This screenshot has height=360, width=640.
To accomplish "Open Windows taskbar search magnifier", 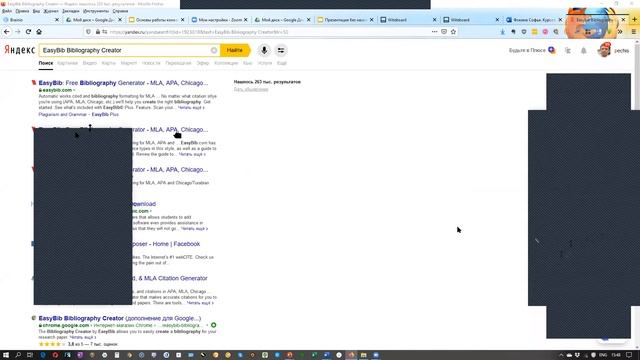I will [18, 355].
